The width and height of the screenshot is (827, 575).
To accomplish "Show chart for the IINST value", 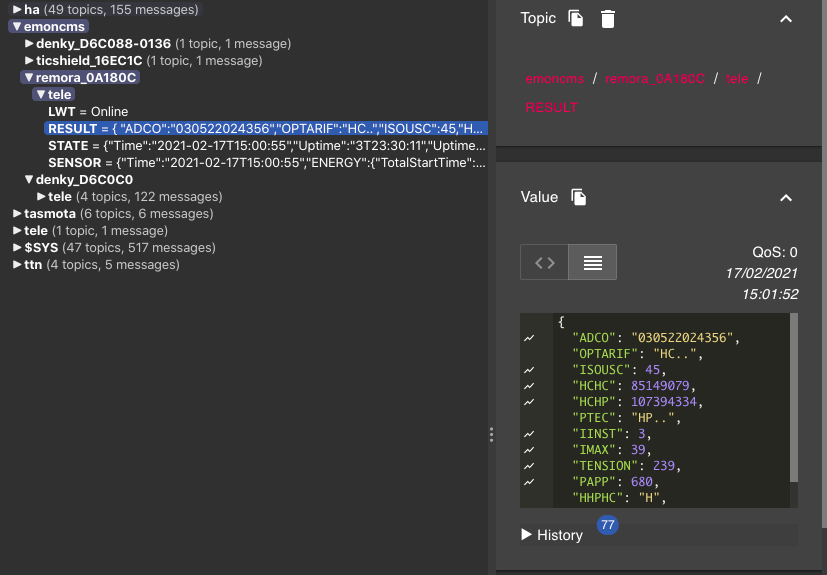I will pyautogui.click(x=529, y=434).
